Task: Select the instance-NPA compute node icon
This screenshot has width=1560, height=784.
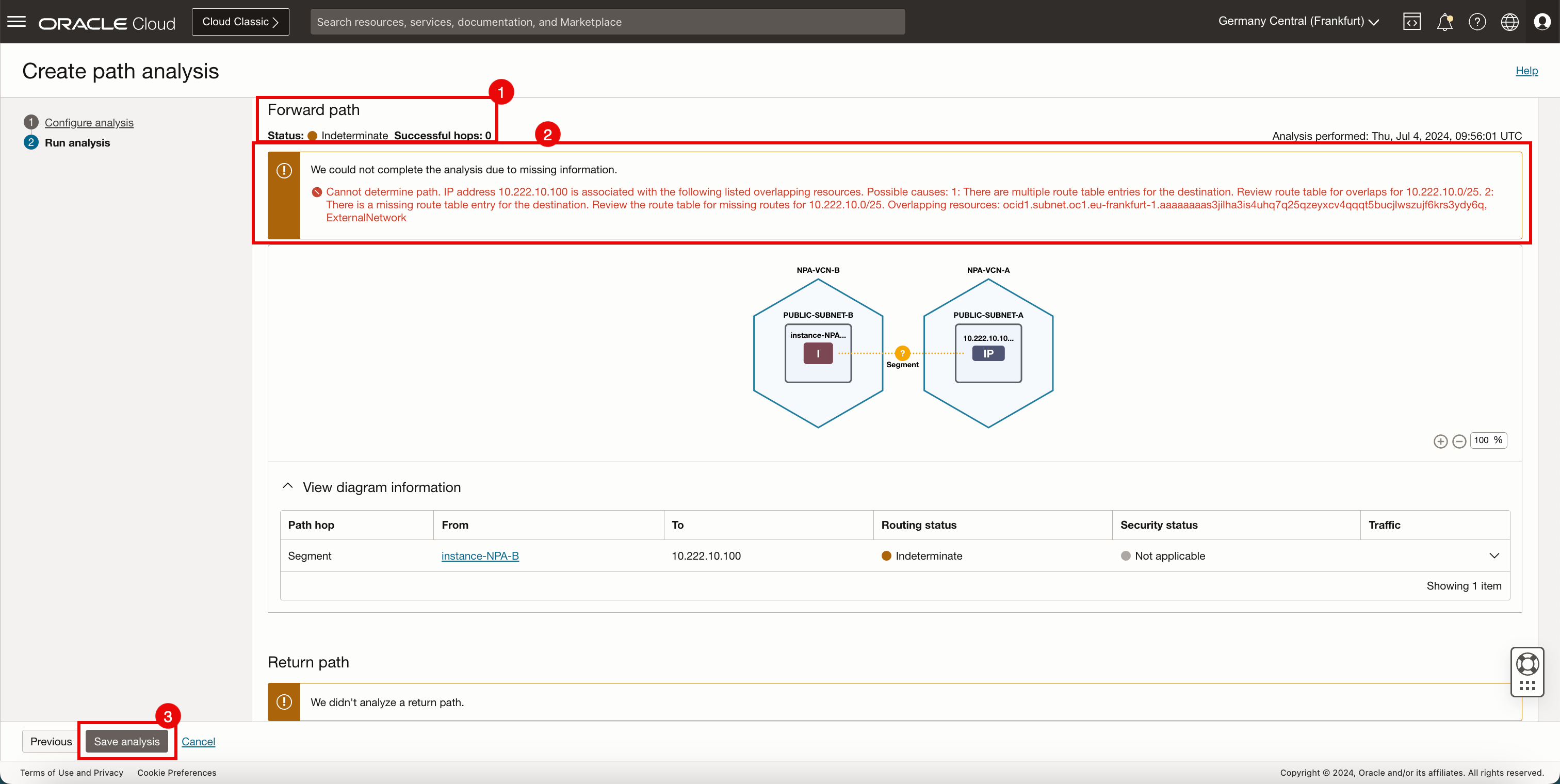Action: tap(818, 353)
